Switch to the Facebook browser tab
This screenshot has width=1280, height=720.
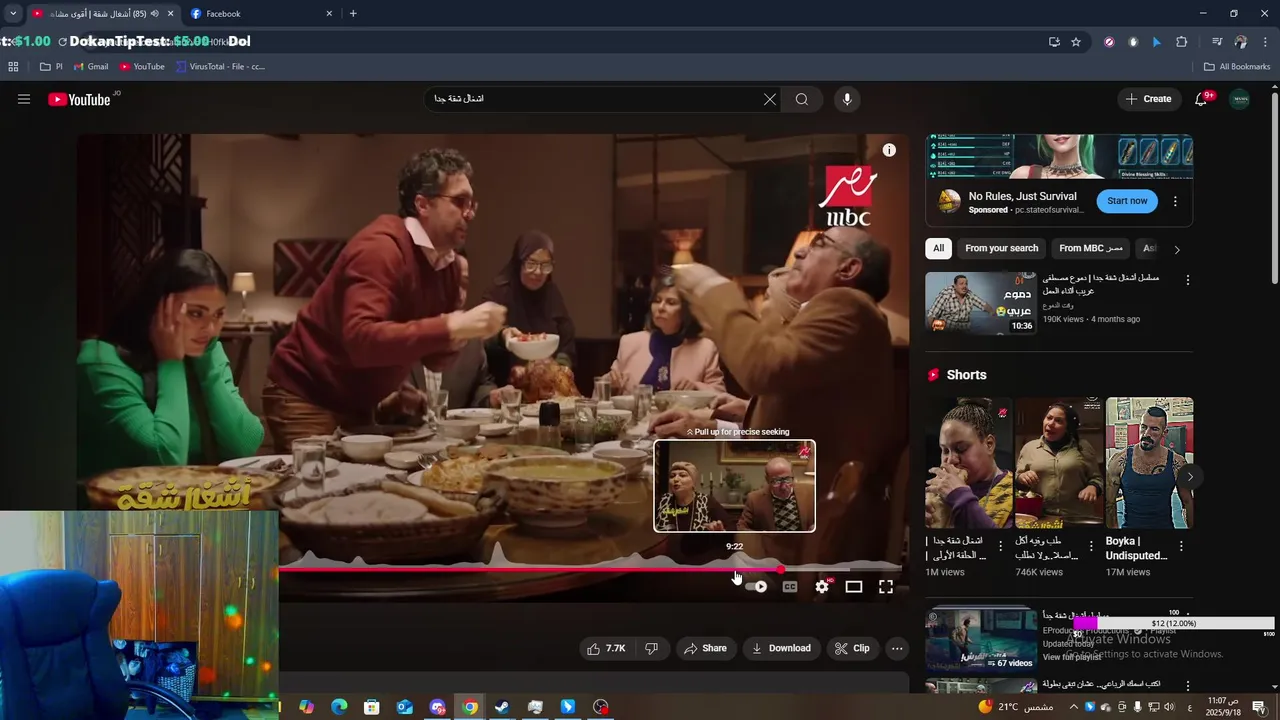click(260, 14)
